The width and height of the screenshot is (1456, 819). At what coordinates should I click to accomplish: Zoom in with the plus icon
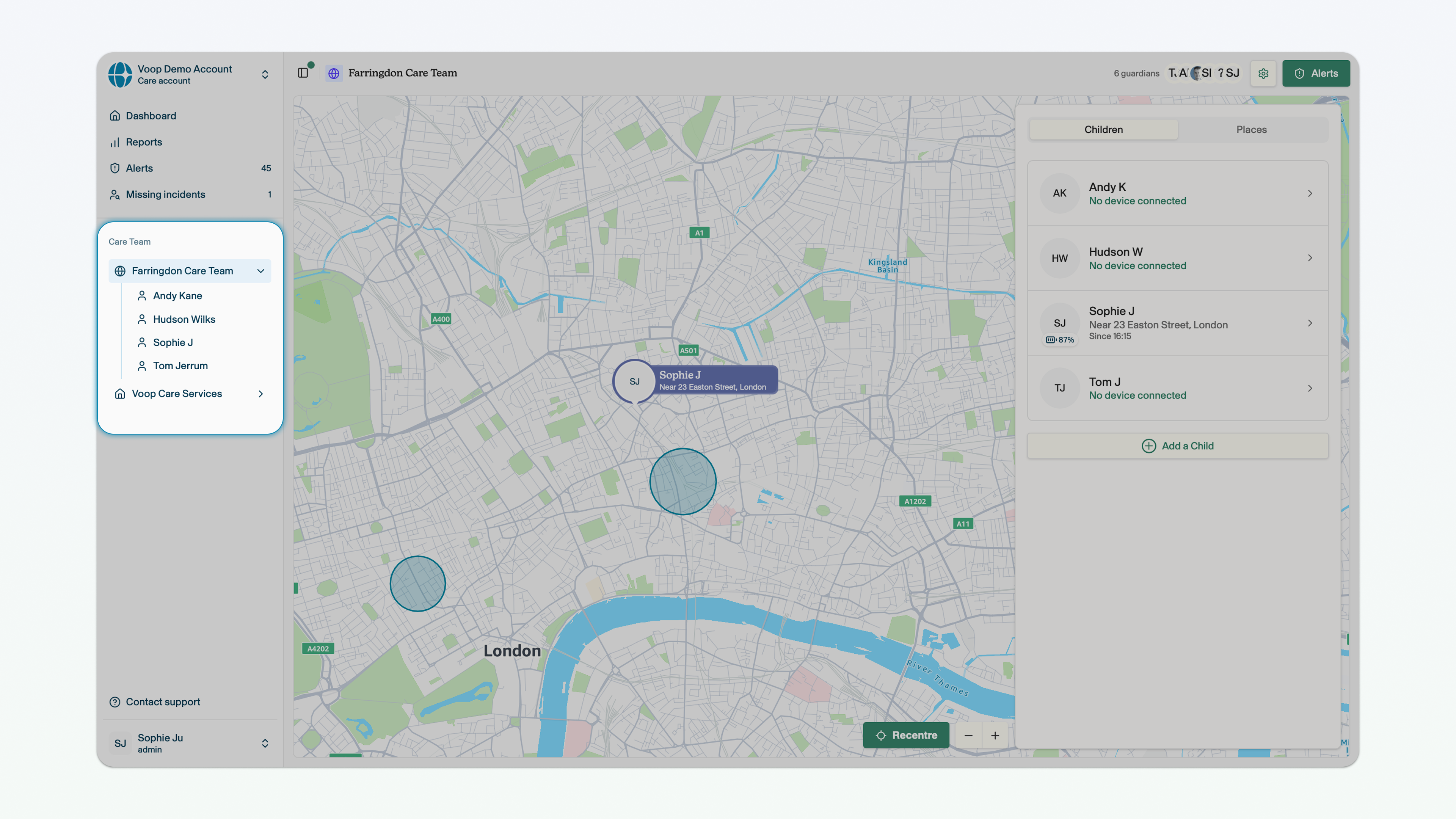995,735
